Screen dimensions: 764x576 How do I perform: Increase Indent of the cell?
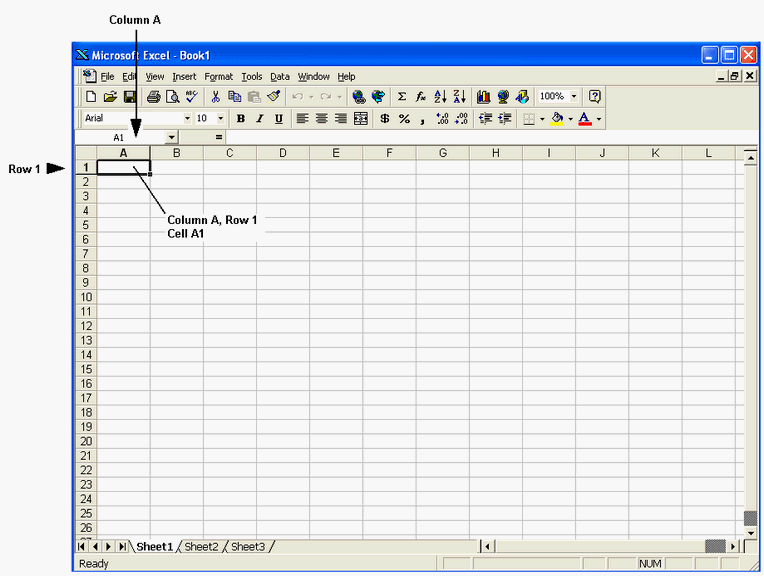click(x=504, y=118)
